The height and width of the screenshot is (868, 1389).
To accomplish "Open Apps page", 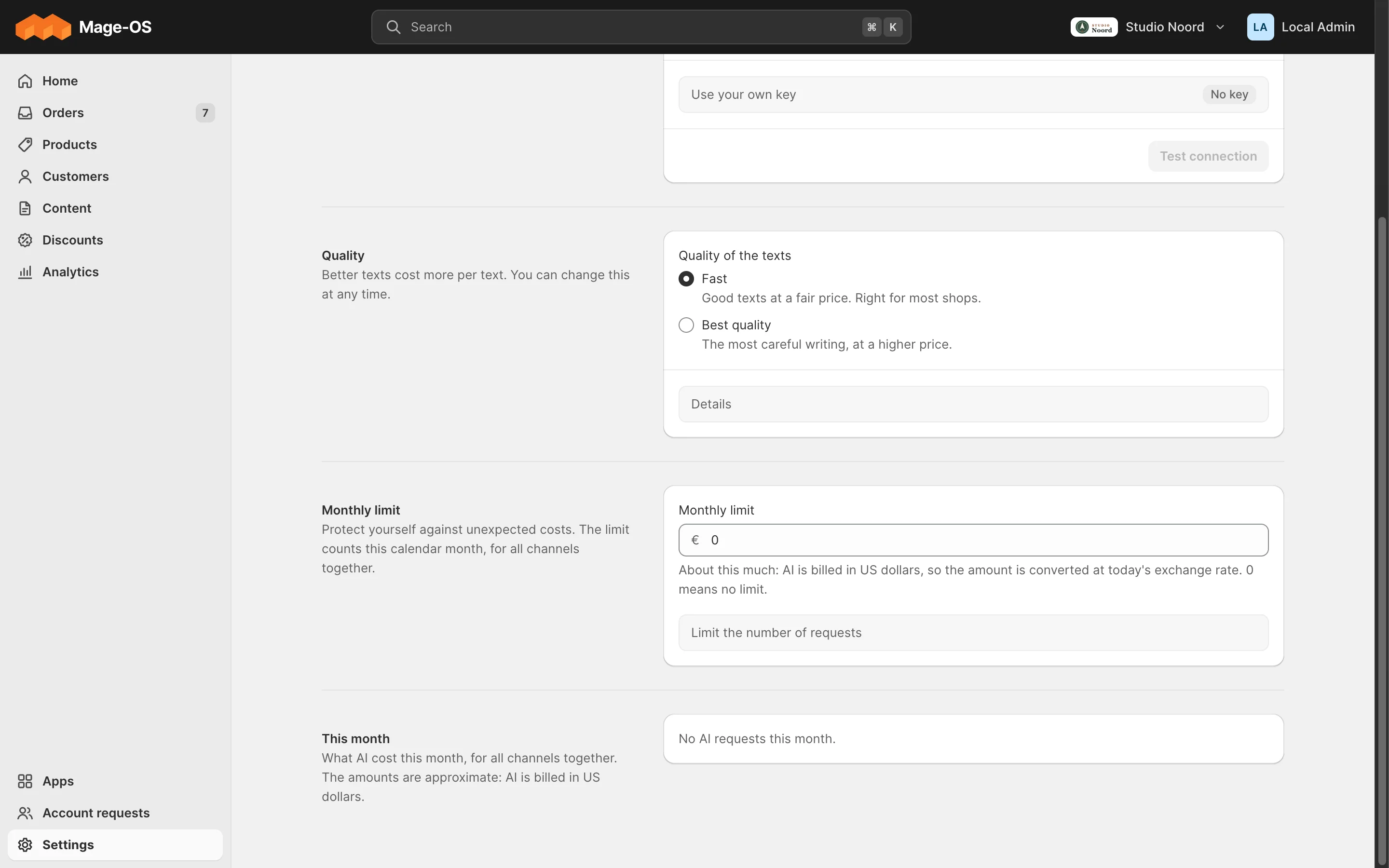I will point(115,781).
